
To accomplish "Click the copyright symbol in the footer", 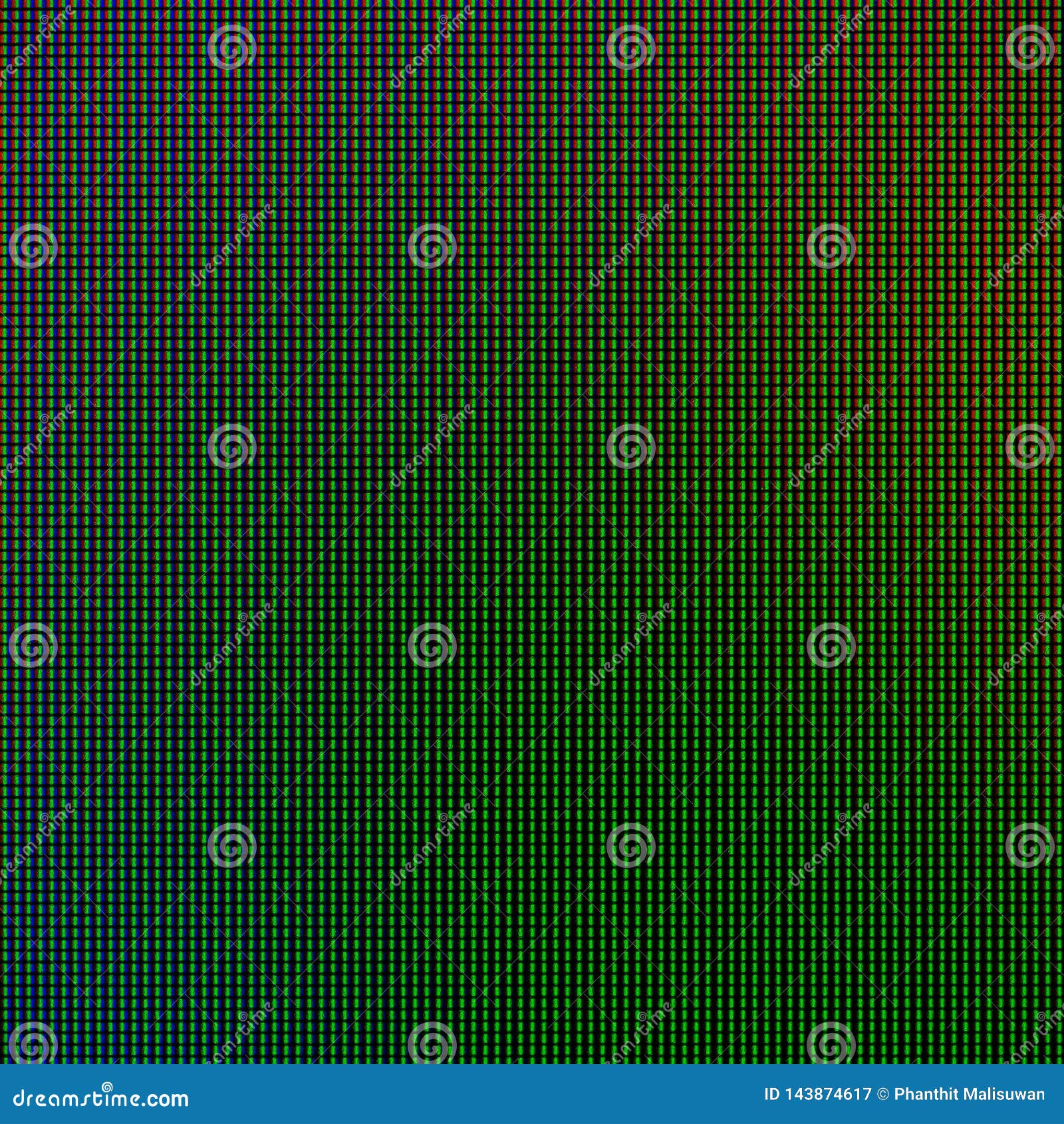I will 883,1093.
